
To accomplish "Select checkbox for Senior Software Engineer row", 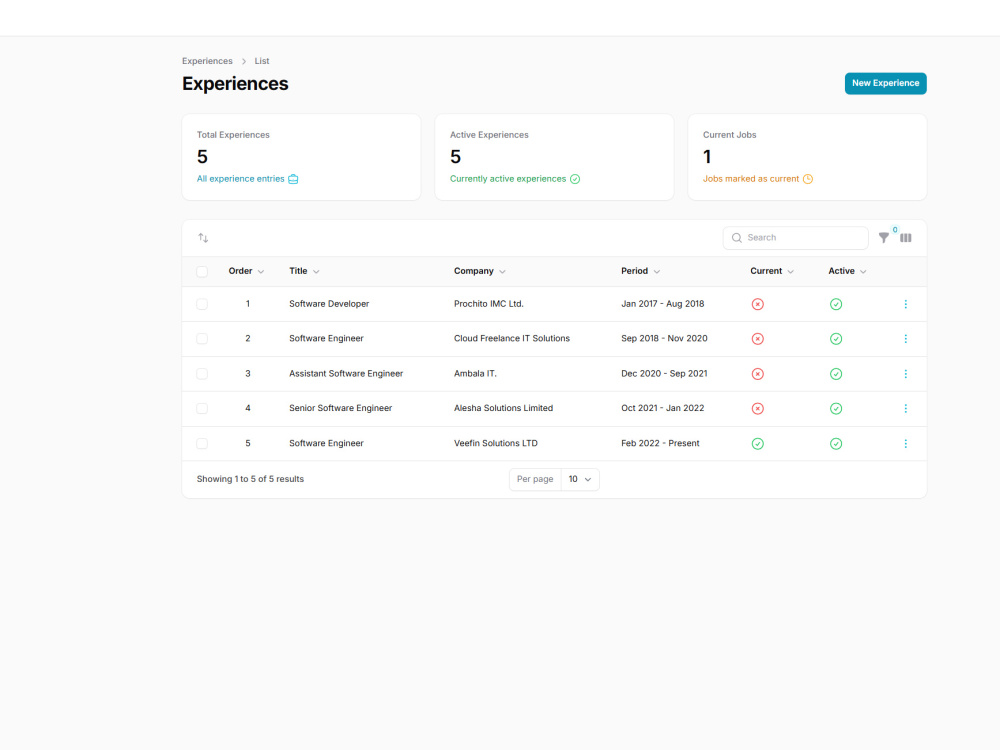I will tap(202, 408).
